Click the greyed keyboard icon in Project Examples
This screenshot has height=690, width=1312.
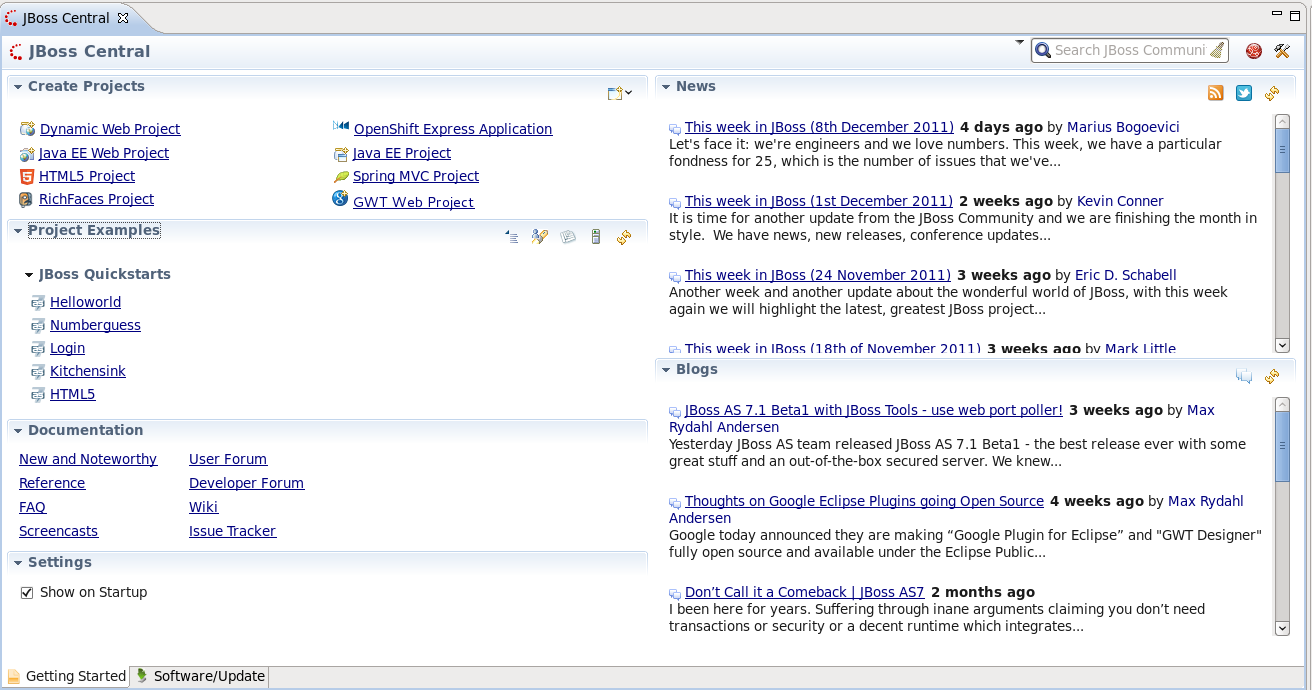pyautogui.click(x=568, y=237)
